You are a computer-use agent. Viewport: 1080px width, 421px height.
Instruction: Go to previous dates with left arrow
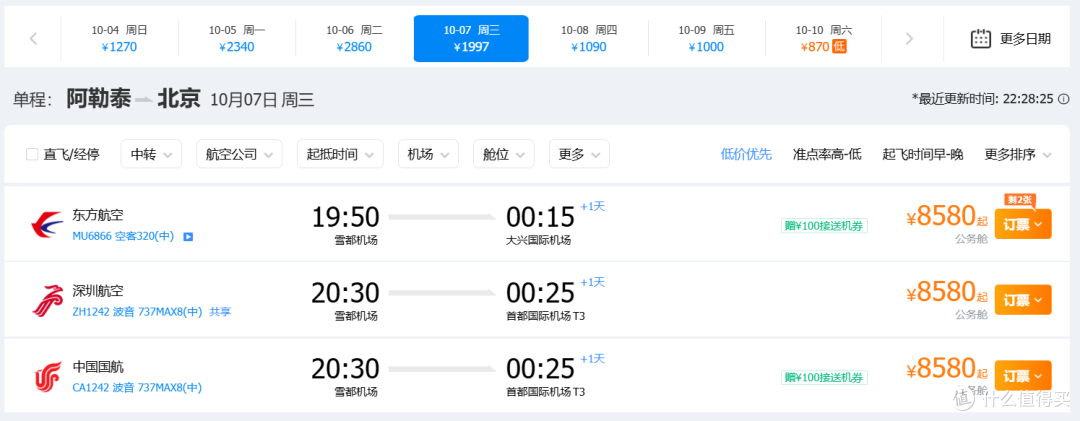[x=33, y=39]
